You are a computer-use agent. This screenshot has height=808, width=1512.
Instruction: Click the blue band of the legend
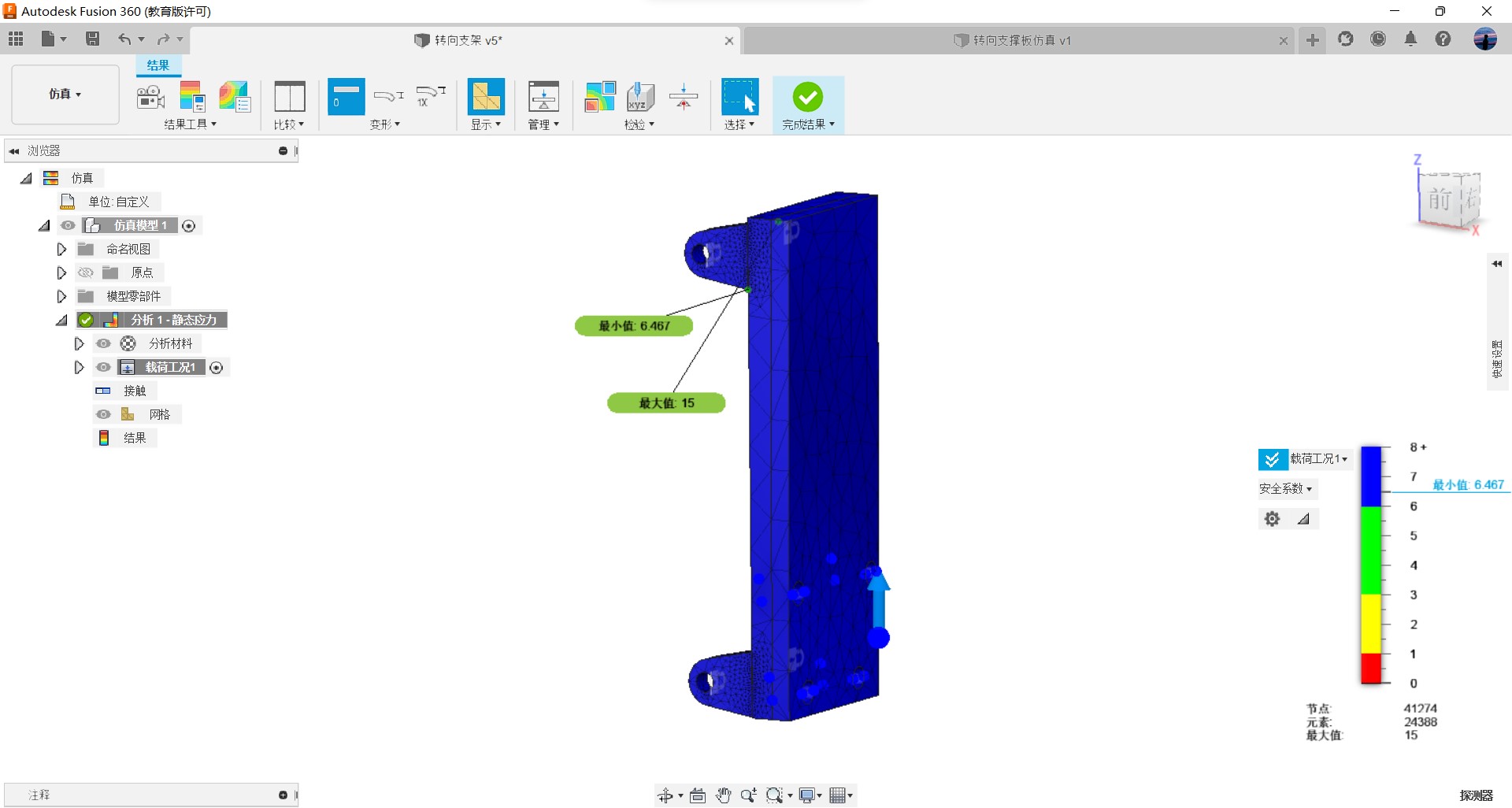click(1371, 476)
